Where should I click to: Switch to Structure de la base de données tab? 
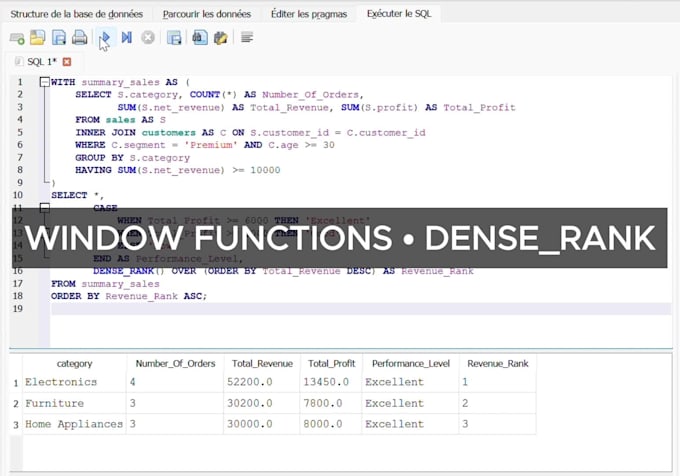(x=77, y=14)
